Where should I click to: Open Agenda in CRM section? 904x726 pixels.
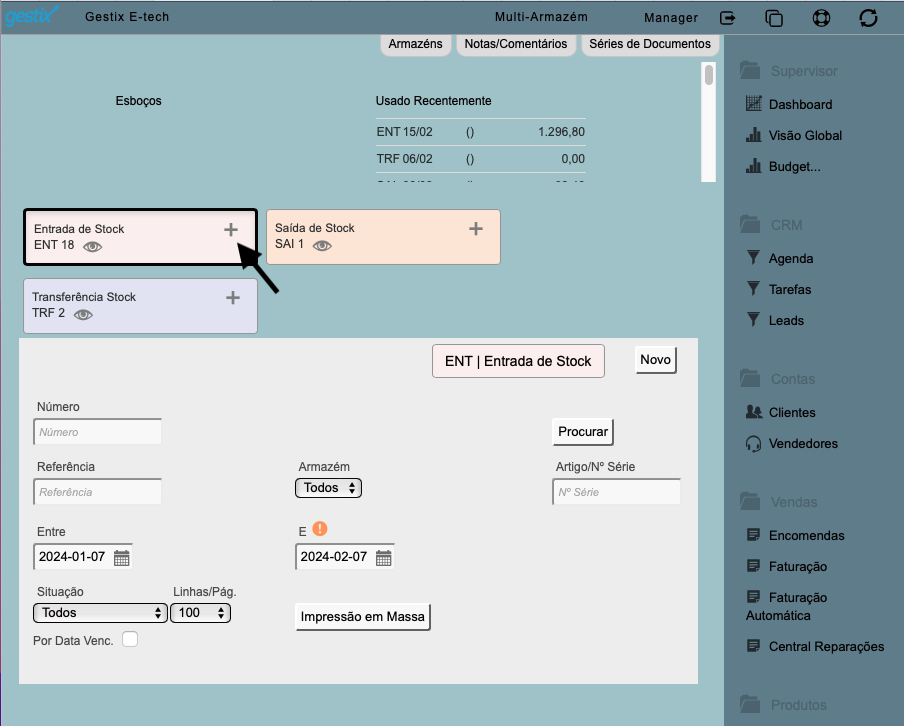pyautogui.click(x=779, y=258)
